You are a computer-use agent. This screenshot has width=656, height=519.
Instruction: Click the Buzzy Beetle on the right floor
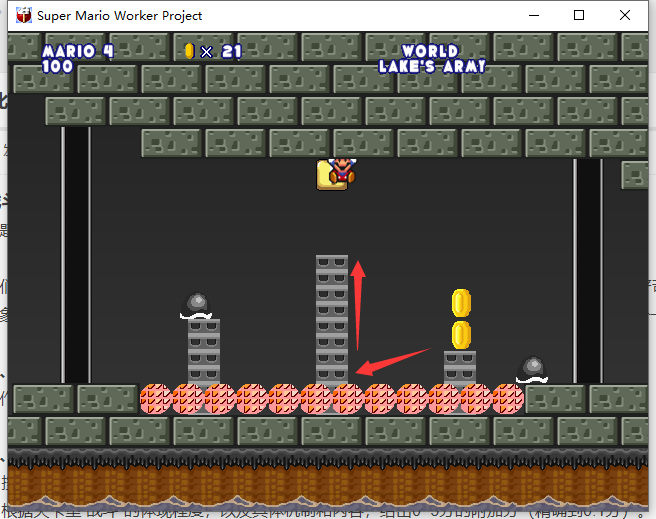pos(532,369)
